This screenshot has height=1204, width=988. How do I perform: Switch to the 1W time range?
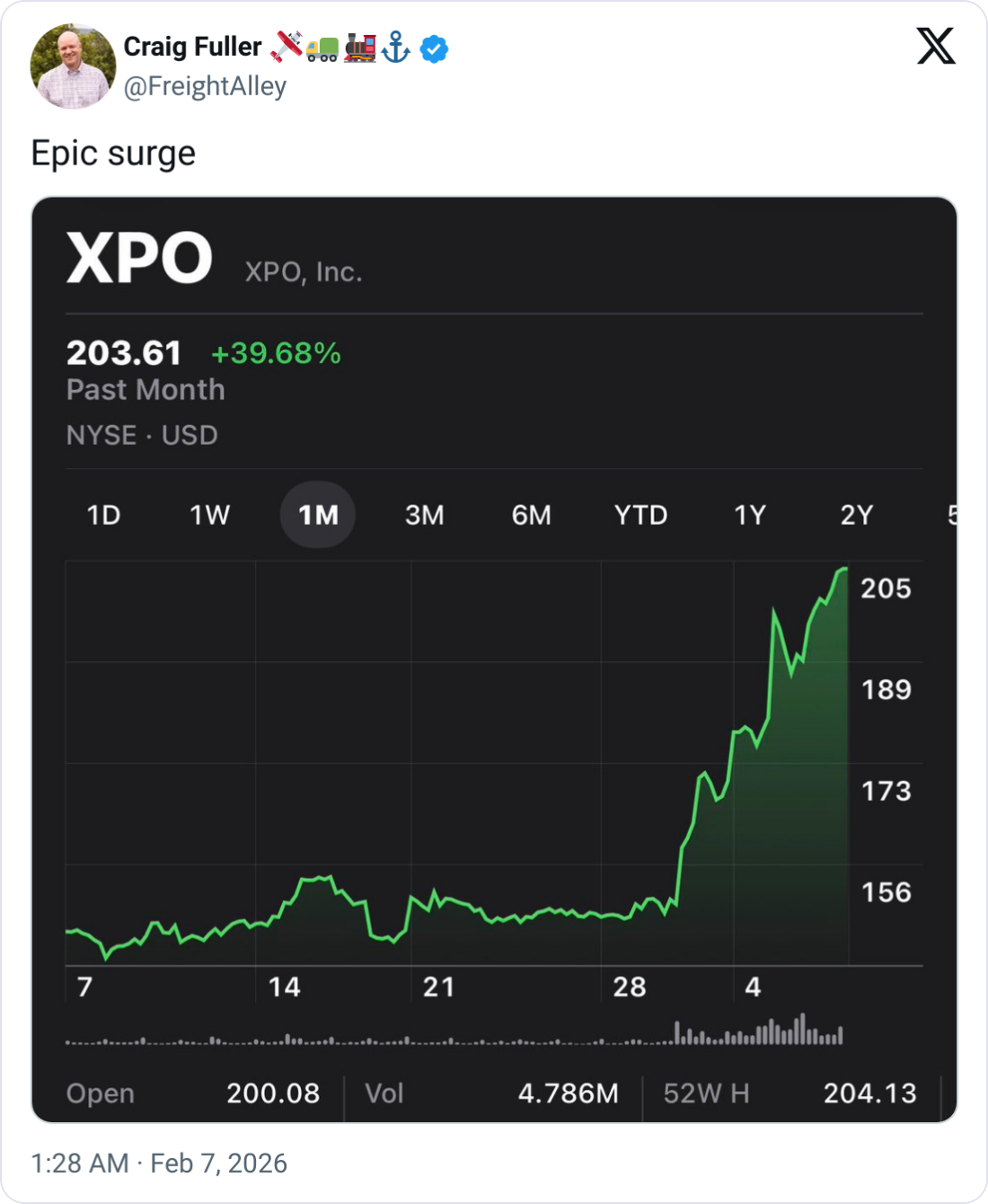point(209,515)
